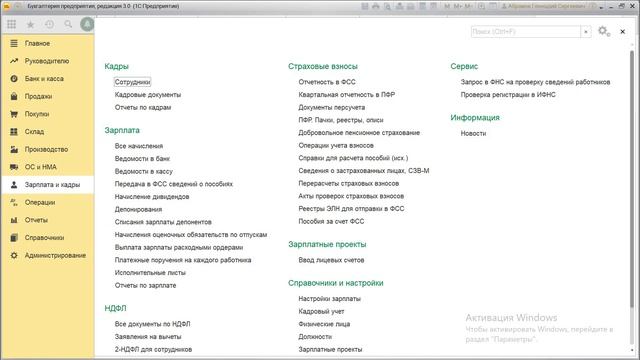Click the Отчеты chart icon

coord(14,220)
